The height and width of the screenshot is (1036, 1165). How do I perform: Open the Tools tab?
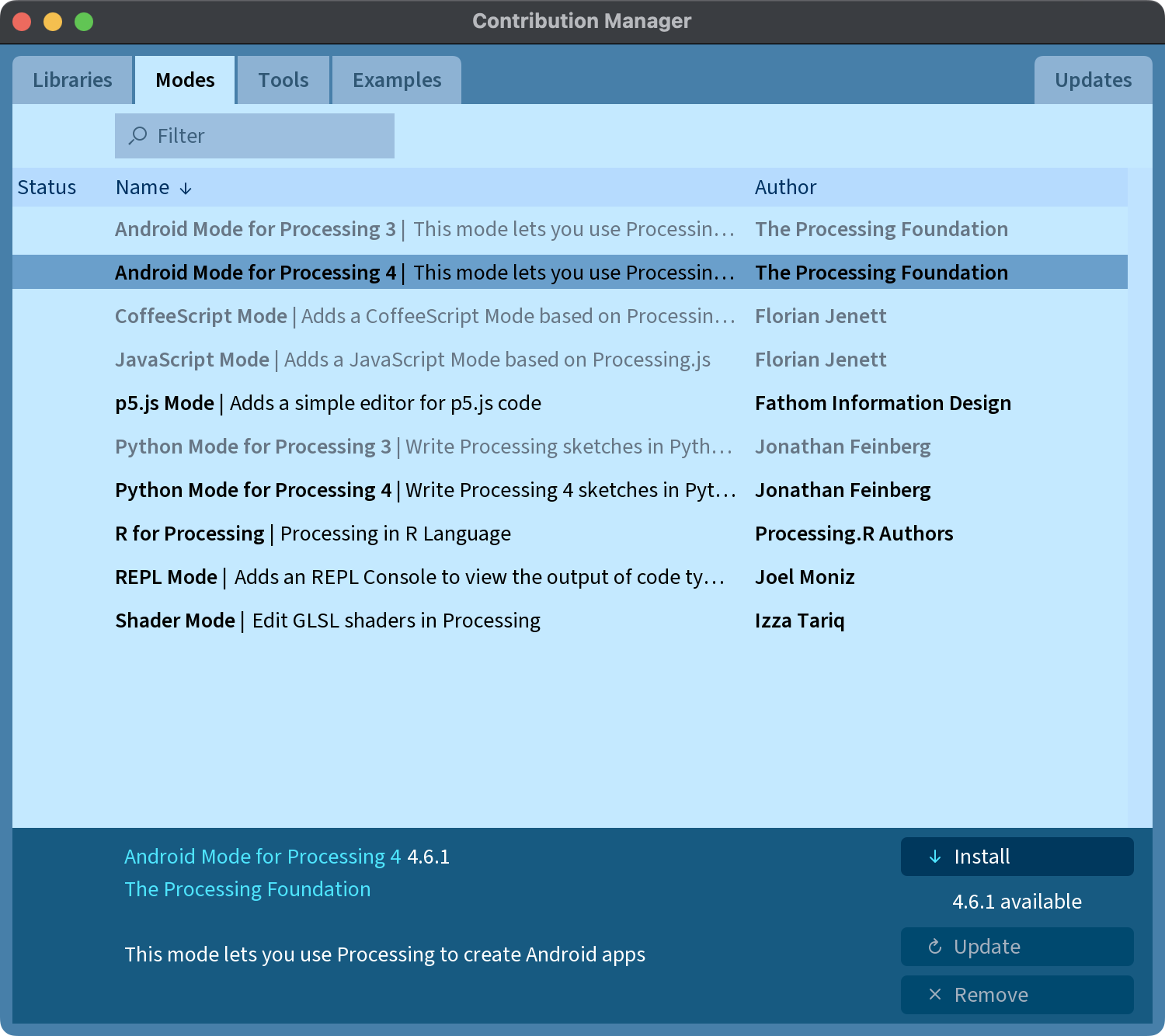pos(283,80)
